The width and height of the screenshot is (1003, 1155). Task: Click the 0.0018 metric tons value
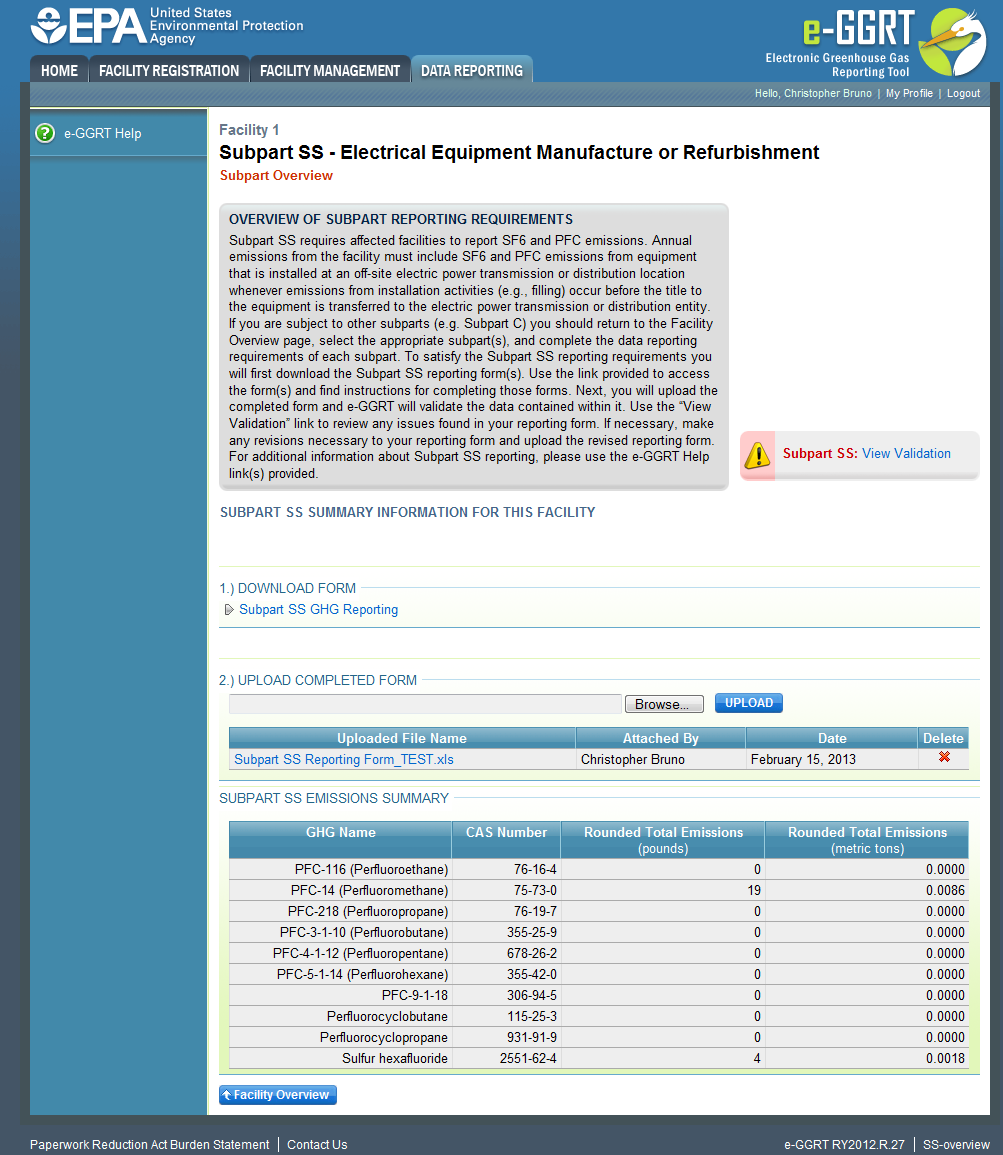pyautogui.click(x=945, y=1059)
